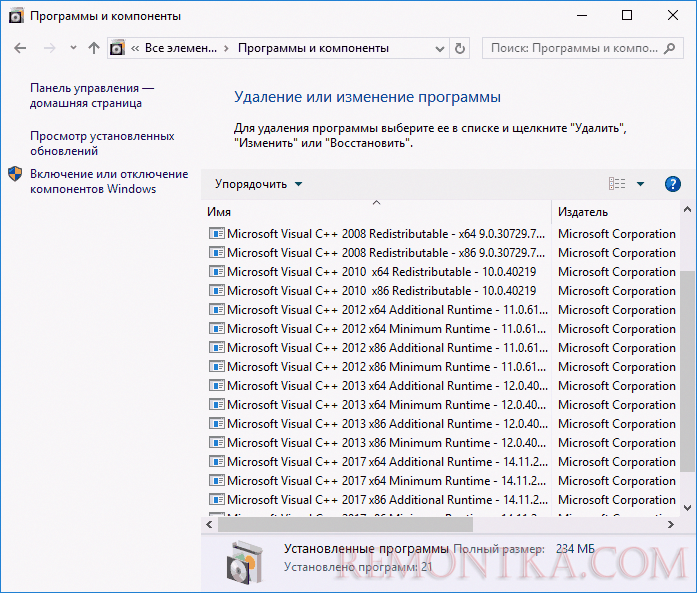
Task: Click vertical scrollbar down arrow
Action: (687, 508)
